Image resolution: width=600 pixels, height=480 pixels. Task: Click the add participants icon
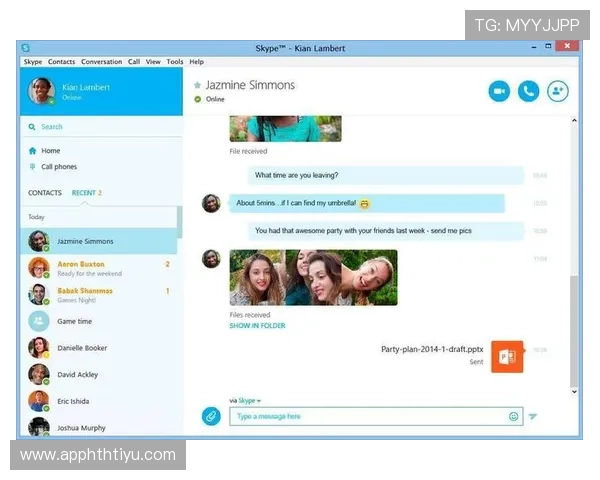557,91
